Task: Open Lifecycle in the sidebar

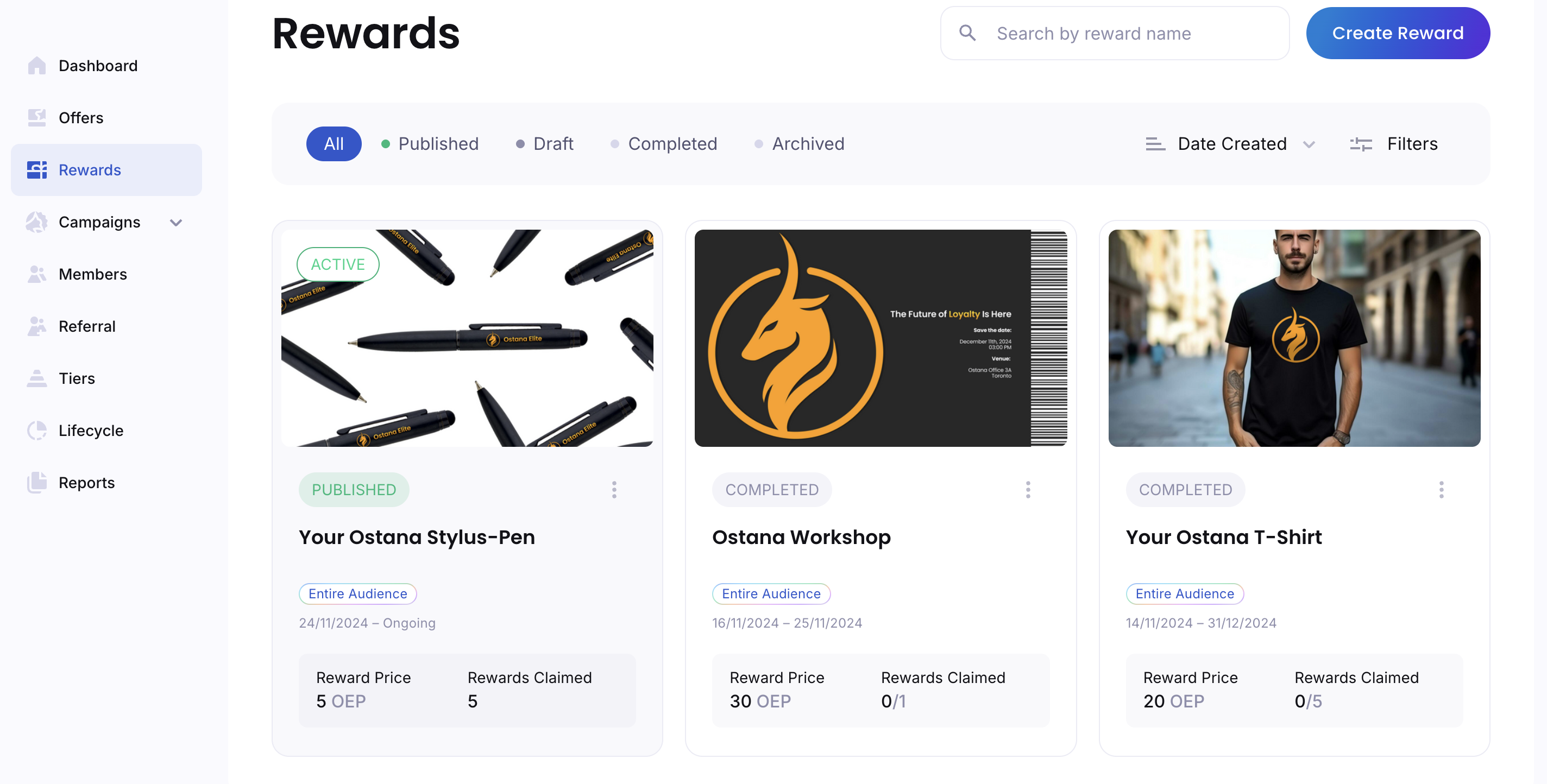Action: (x=106, y=431)
